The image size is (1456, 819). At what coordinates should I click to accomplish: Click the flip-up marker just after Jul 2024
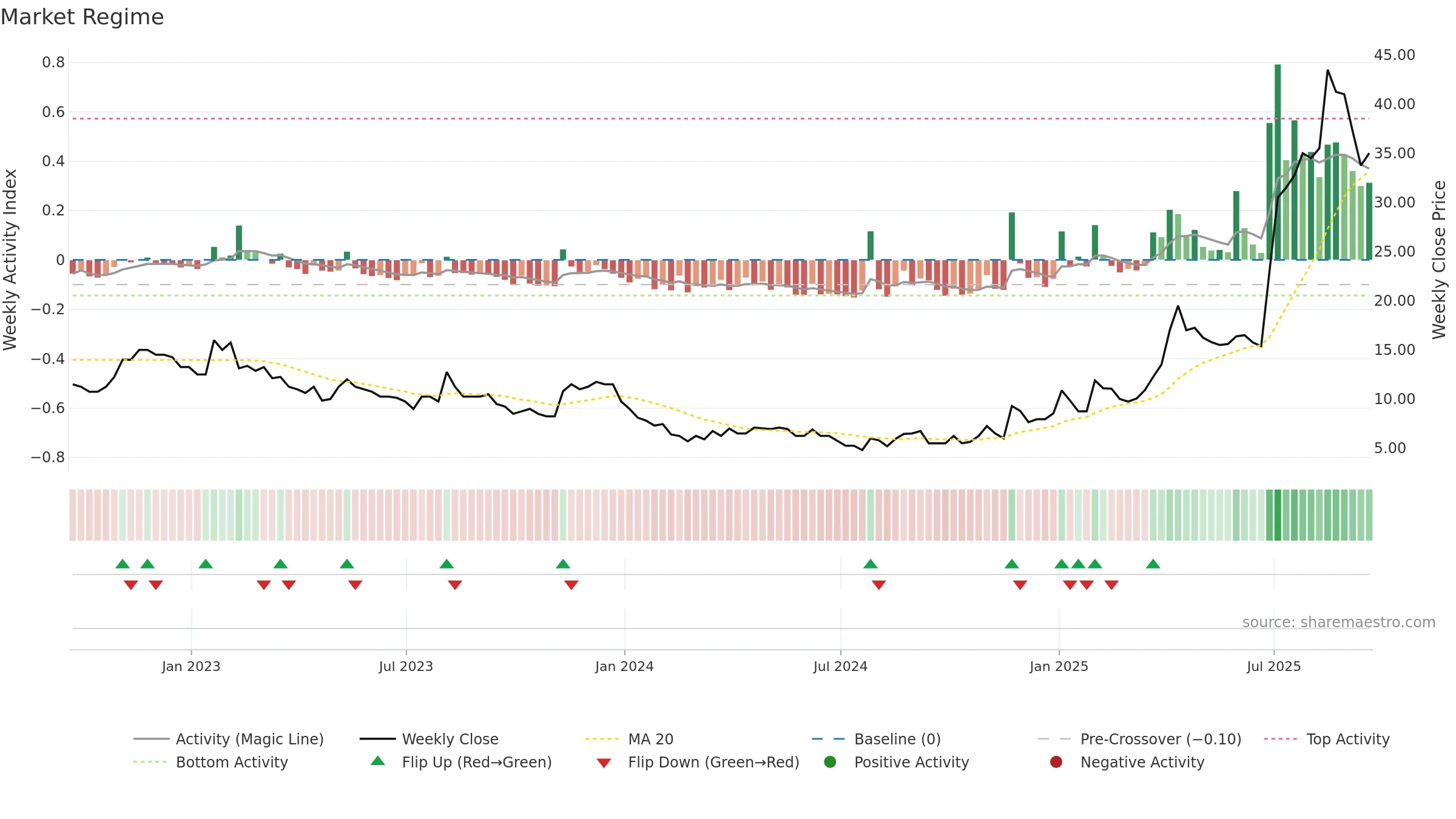871,564
